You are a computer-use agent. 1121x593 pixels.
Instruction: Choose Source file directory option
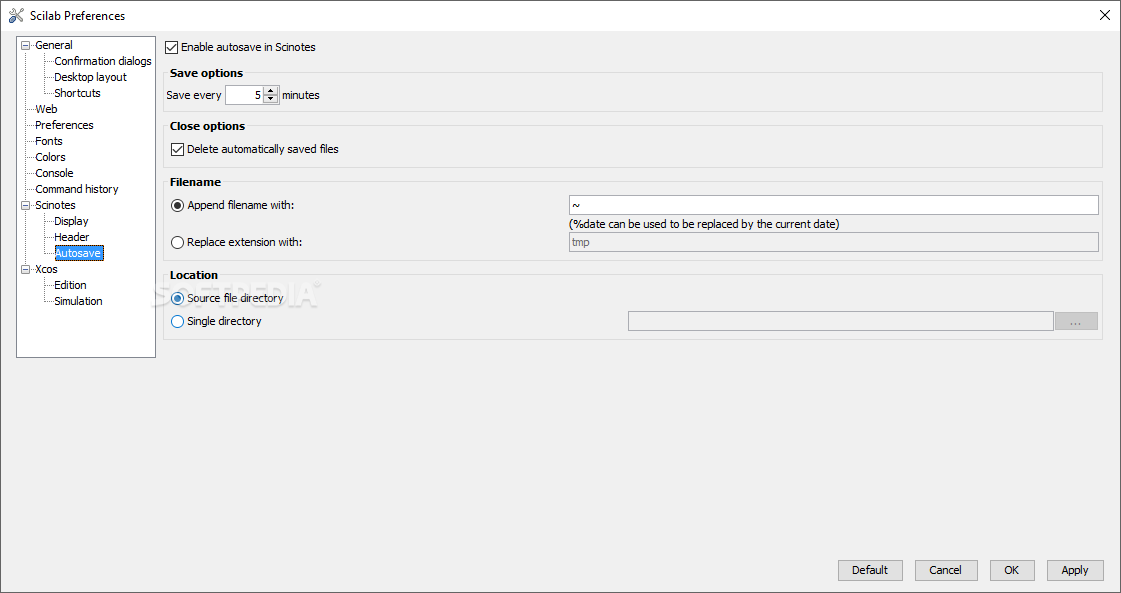177,298
